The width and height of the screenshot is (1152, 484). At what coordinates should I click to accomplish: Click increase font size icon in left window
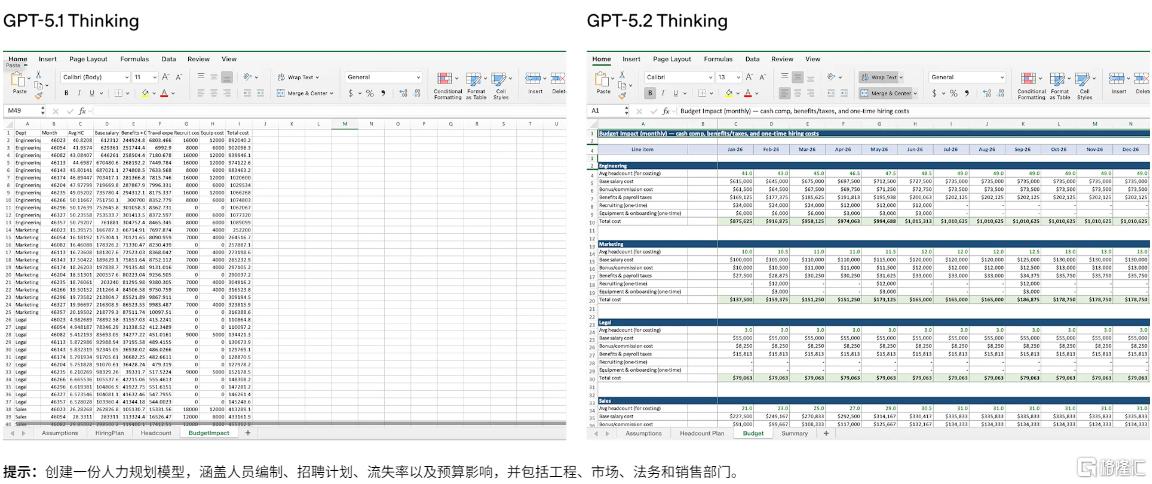[x=164, y=77]
